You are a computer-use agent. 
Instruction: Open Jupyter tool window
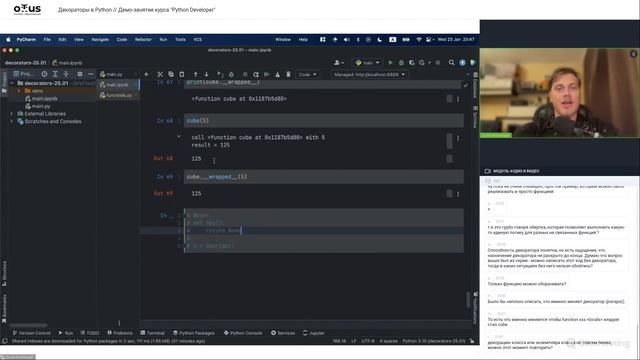tap(313, 333)
